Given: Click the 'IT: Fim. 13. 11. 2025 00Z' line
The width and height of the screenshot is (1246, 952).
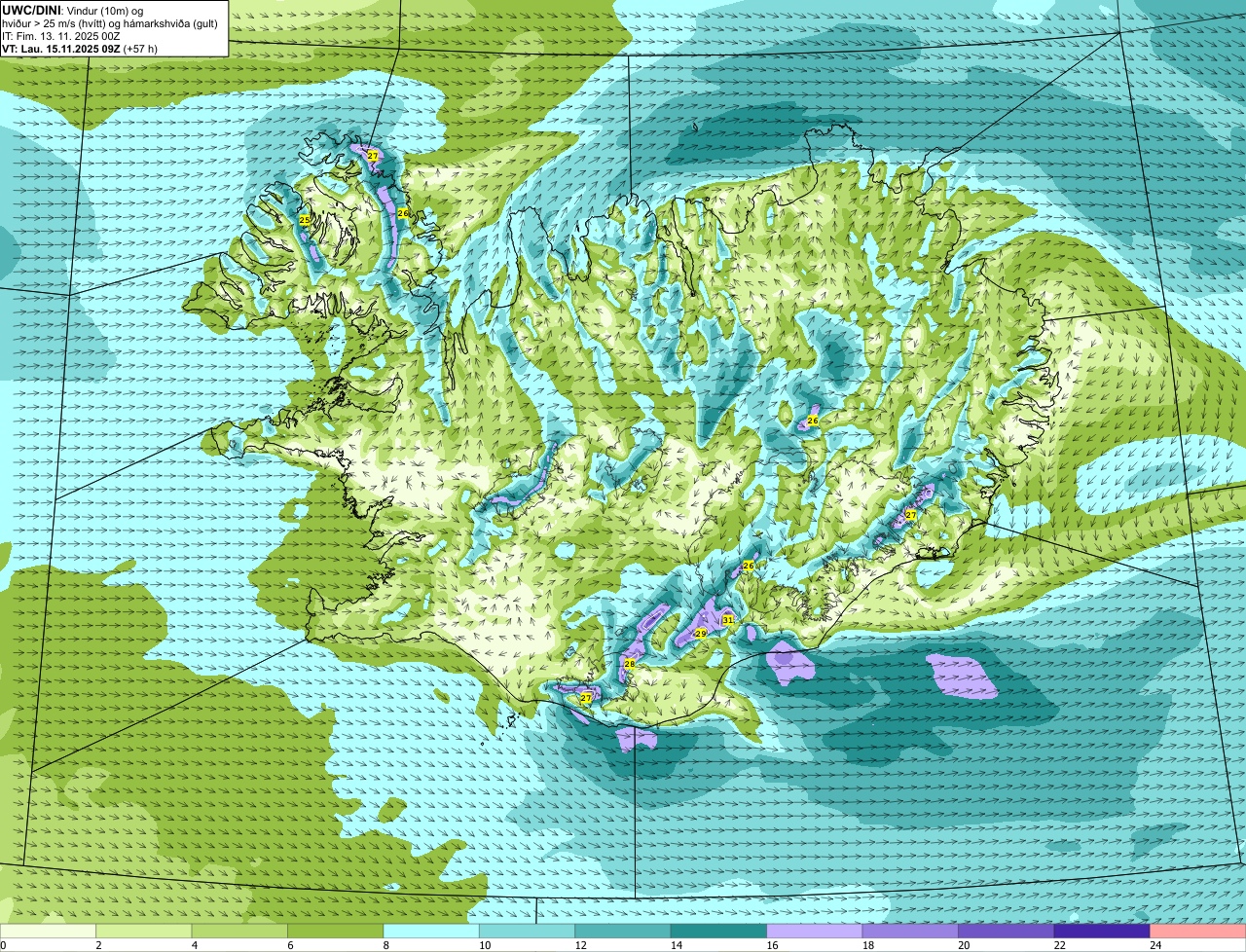Looking at the screenshot, I should coord(61,36).
